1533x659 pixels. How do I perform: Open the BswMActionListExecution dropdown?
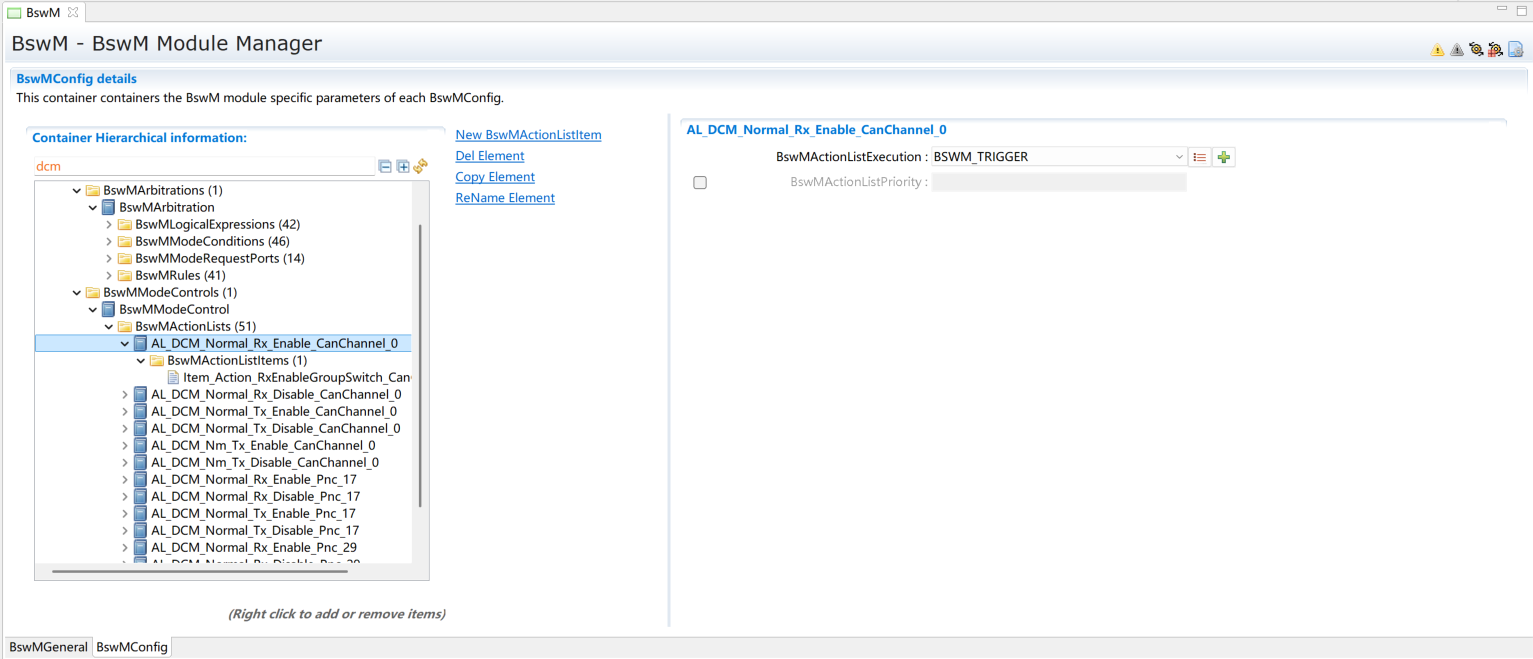coord(1180,157)
